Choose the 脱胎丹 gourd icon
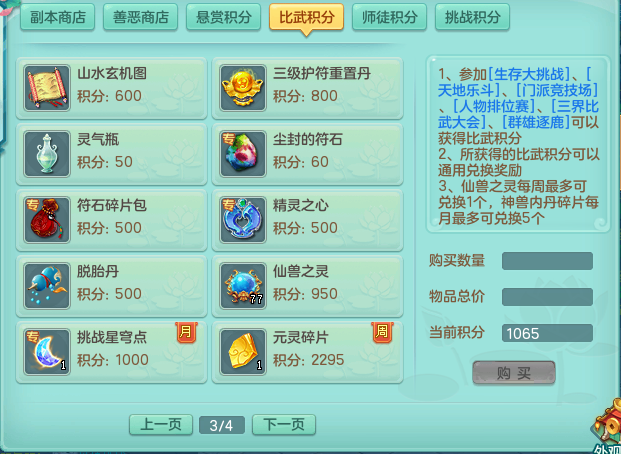 (x=47, y=286)
